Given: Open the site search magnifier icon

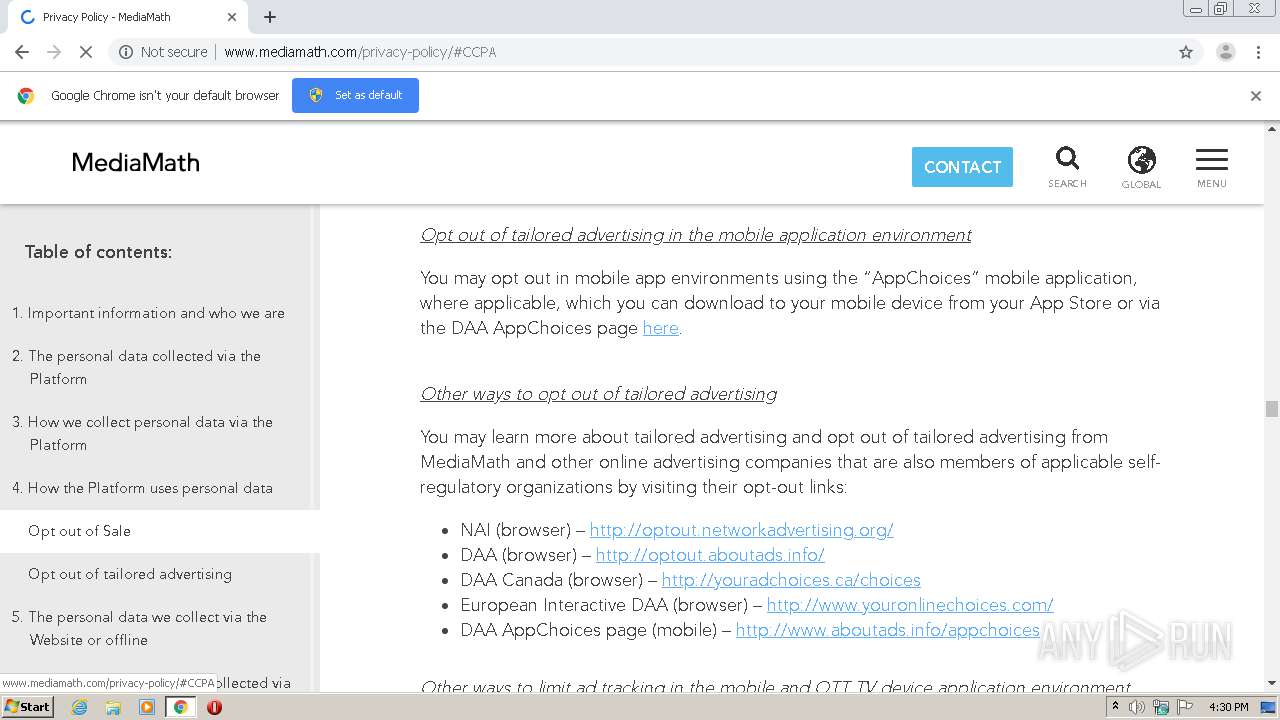Looking at the screenshot, I should point(1067,167).
